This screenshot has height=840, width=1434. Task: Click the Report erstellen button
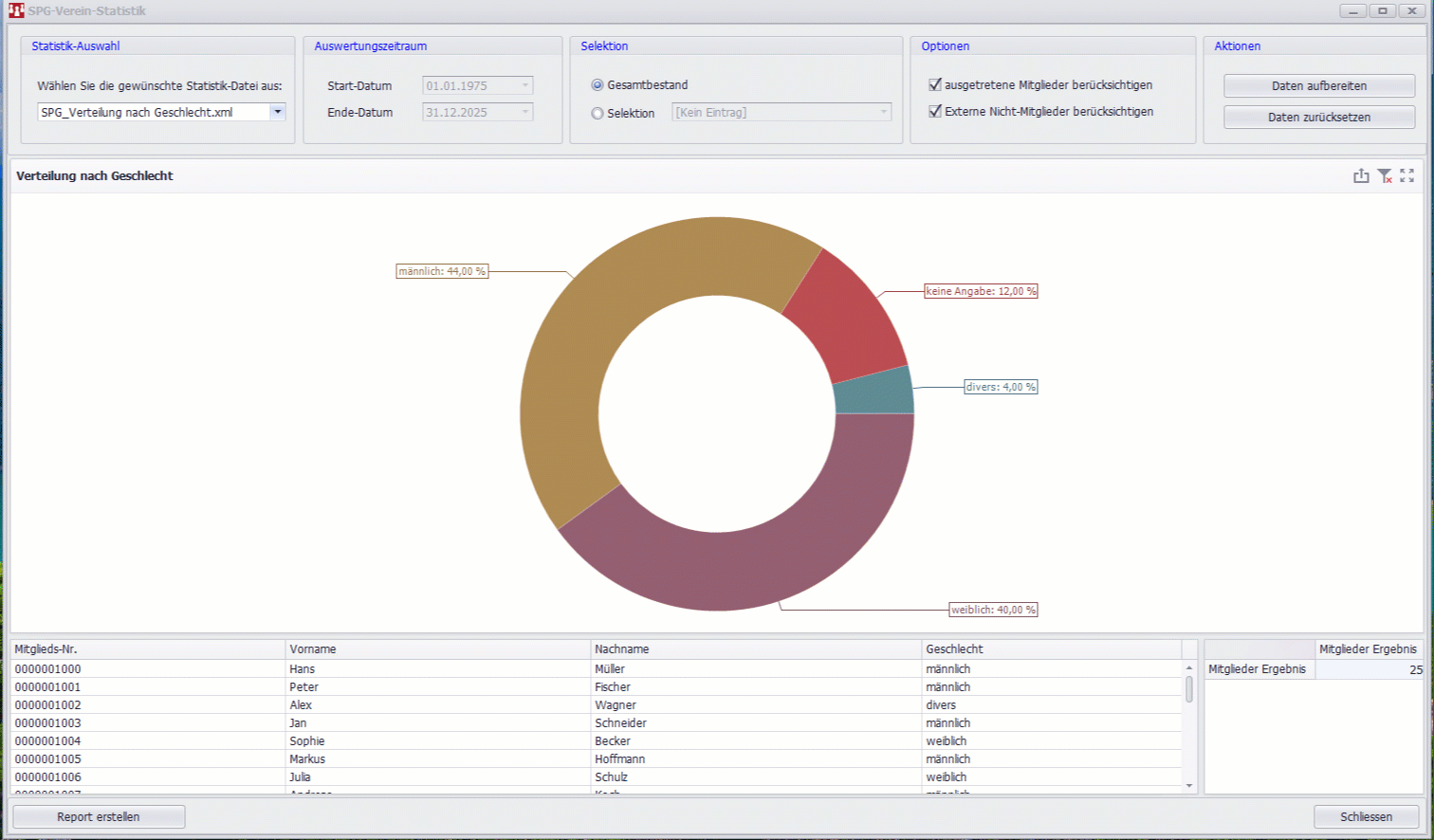point(99,816)
